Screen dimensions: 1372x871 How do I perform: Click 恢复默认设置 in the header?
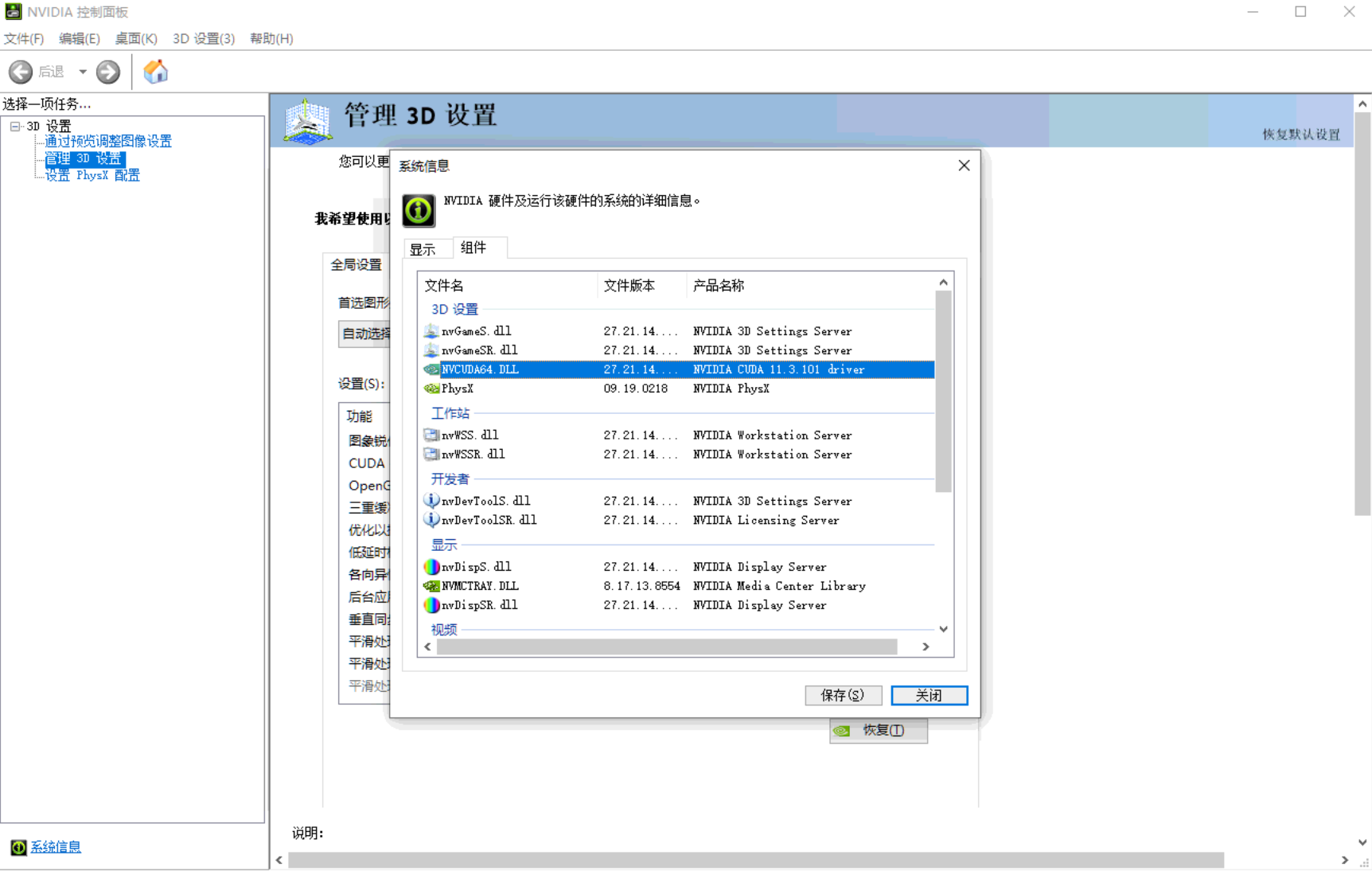point(1301,134)
